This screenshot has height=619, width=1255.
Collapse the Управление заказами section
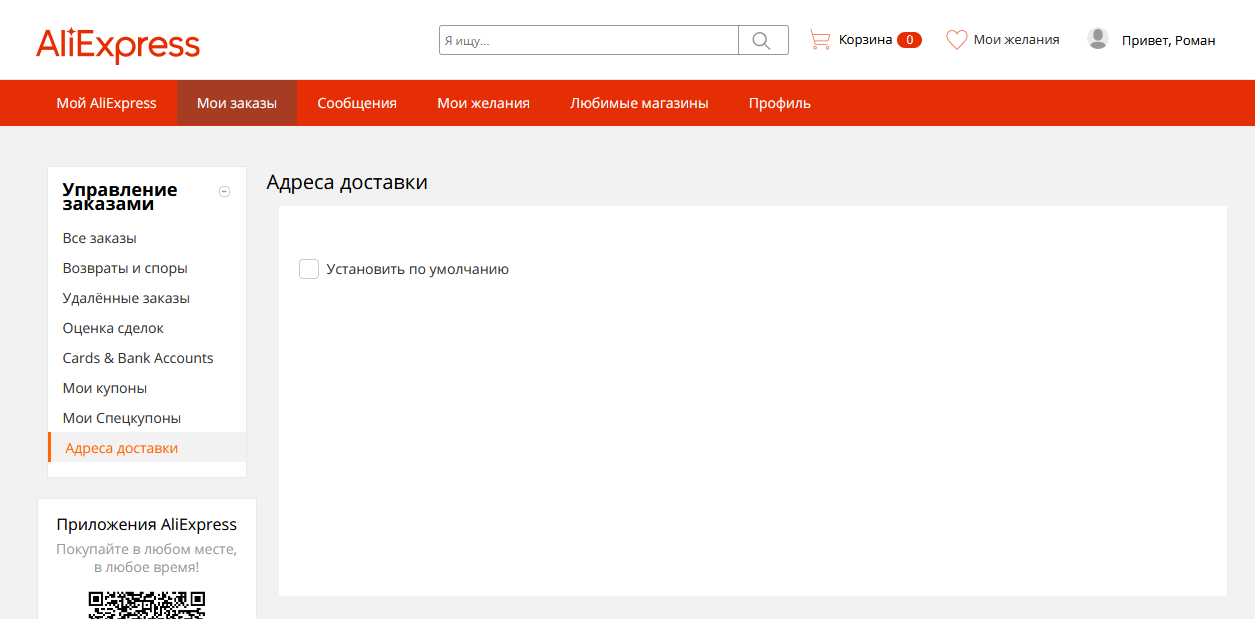(224, 191)
